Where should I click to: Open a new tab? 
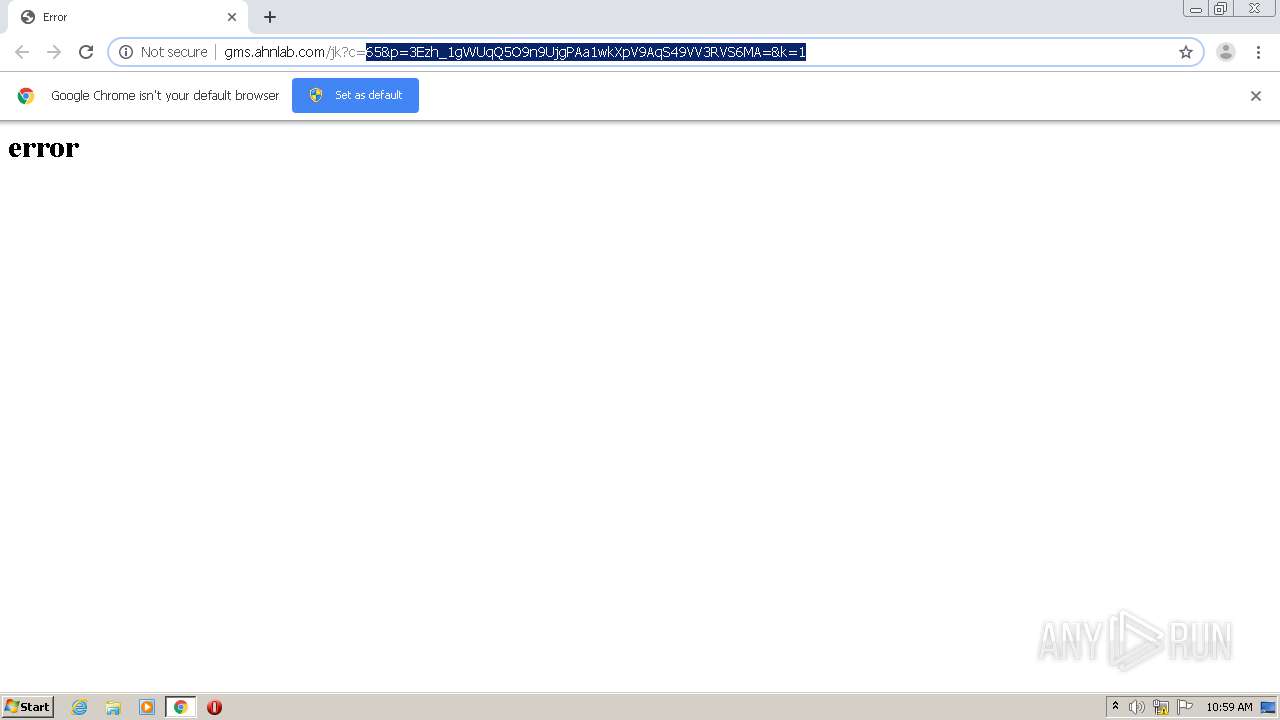tap(270, 17)
